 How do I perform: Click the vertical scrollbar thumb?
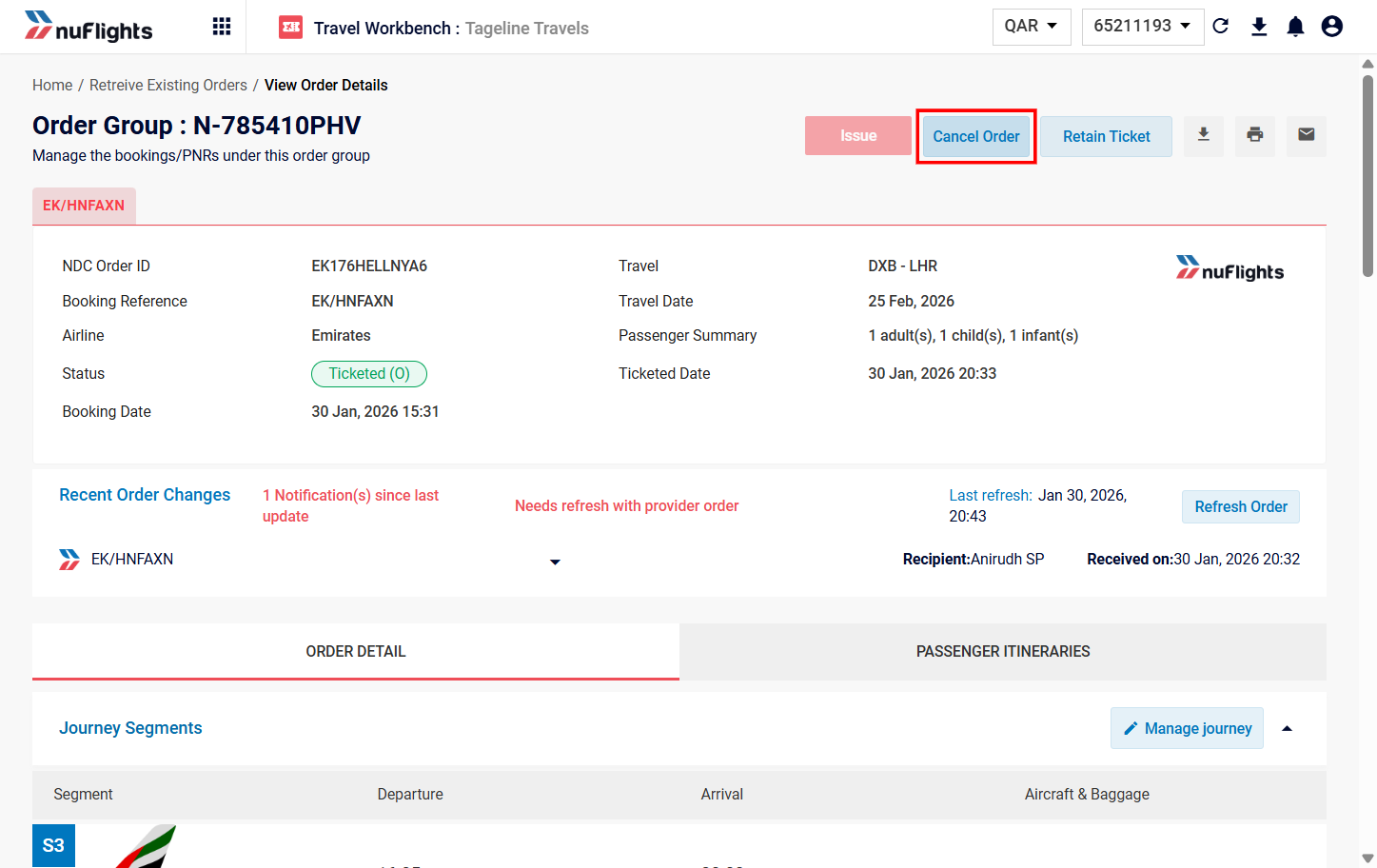[1367, 176]
